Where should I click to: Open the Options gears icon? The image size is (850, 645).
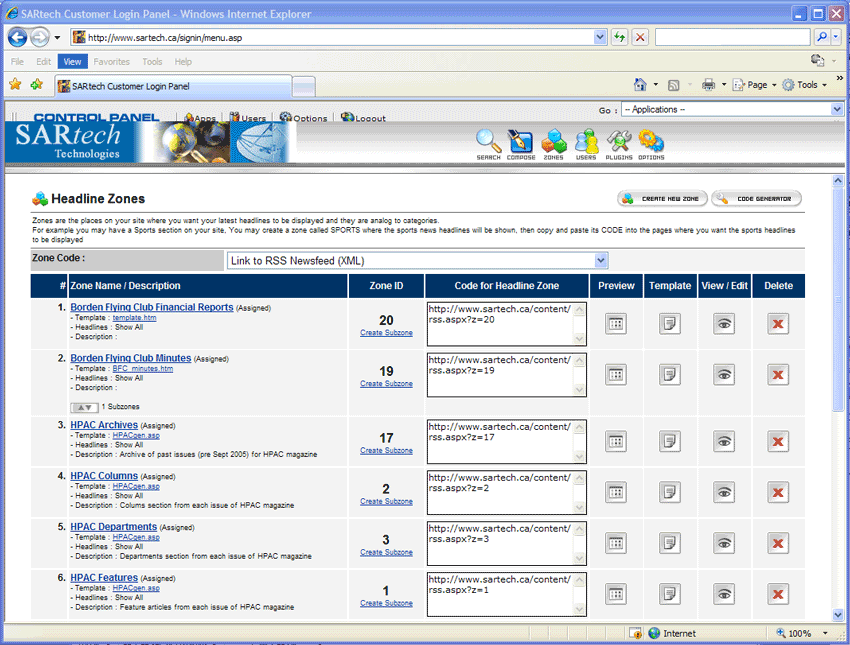click(x=651, y=144)
